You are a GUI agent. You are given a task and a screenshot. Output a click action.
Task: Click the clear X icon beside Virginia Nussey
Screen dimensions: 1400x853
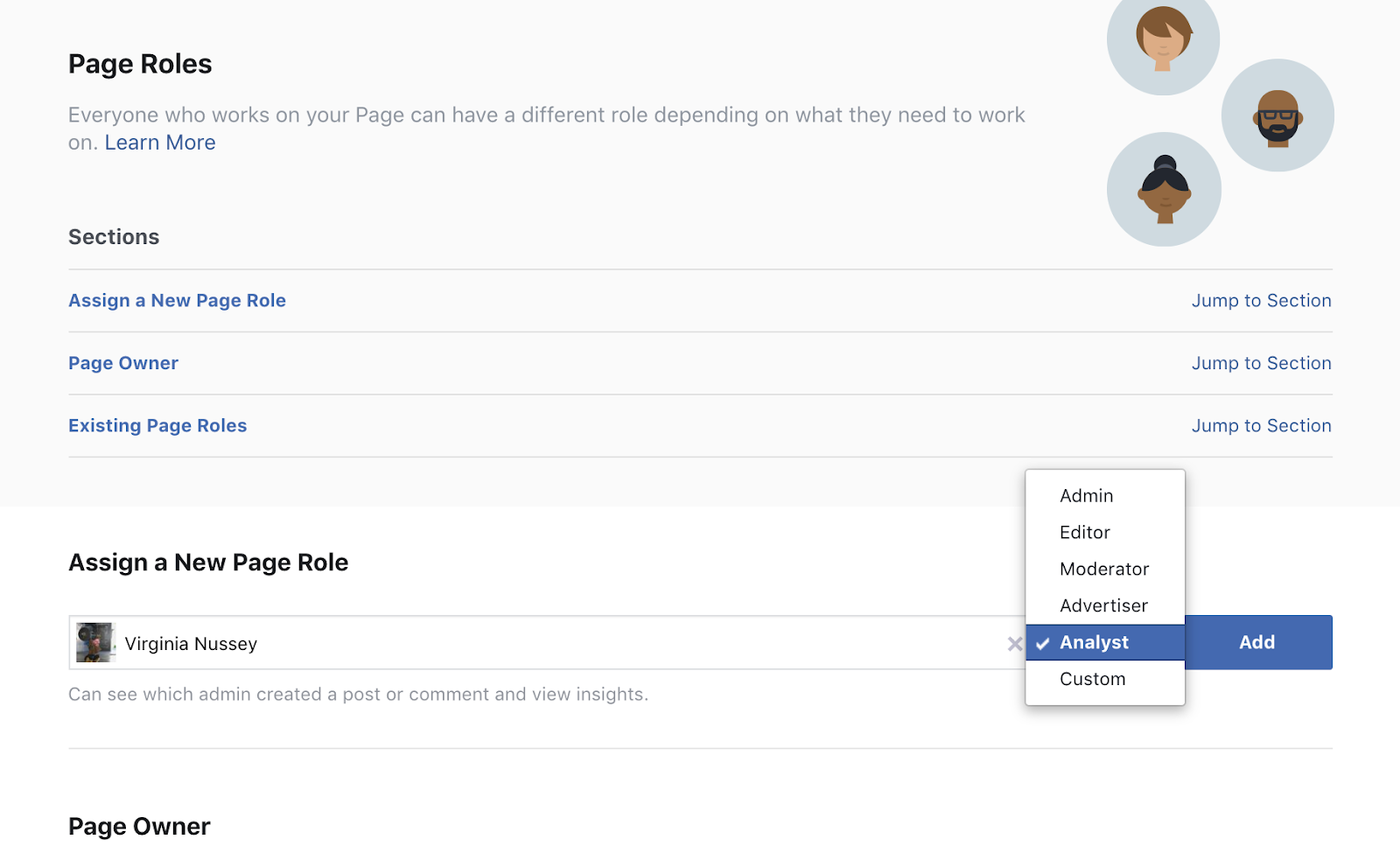point(1014,644)
